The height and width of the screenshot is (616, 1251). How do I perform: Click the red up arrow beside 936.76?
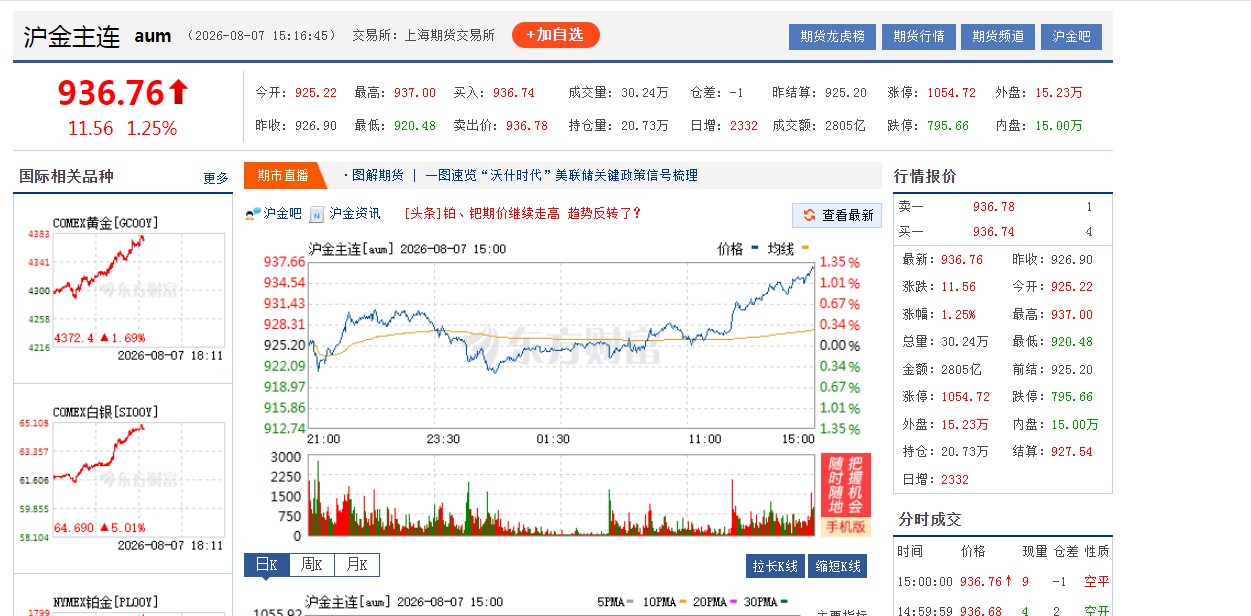(178, 93)
